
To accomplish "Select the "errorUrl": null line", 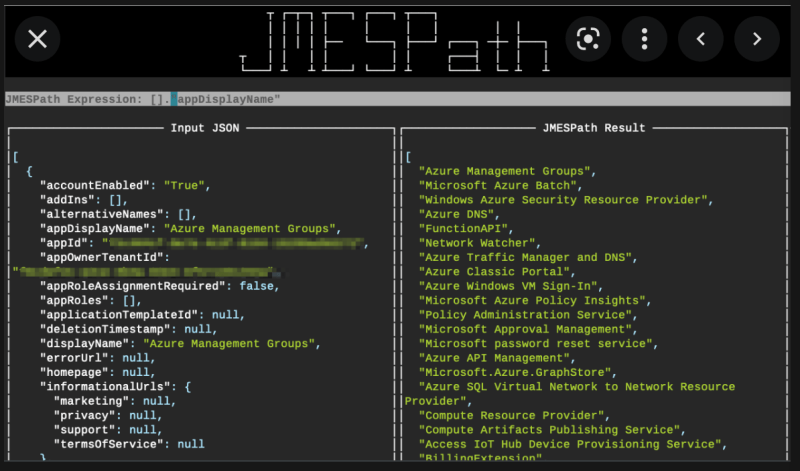I will coord(98,358).
